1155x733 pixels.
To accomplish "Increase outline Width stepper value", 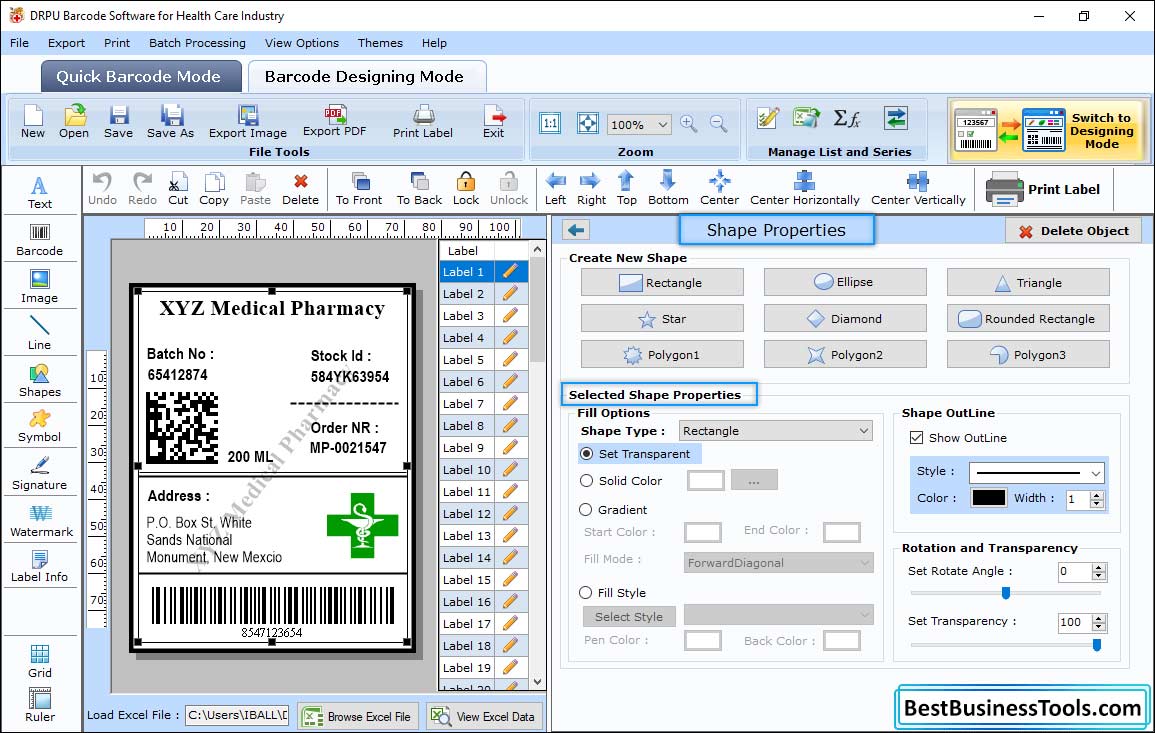I will pos(1097,494).
